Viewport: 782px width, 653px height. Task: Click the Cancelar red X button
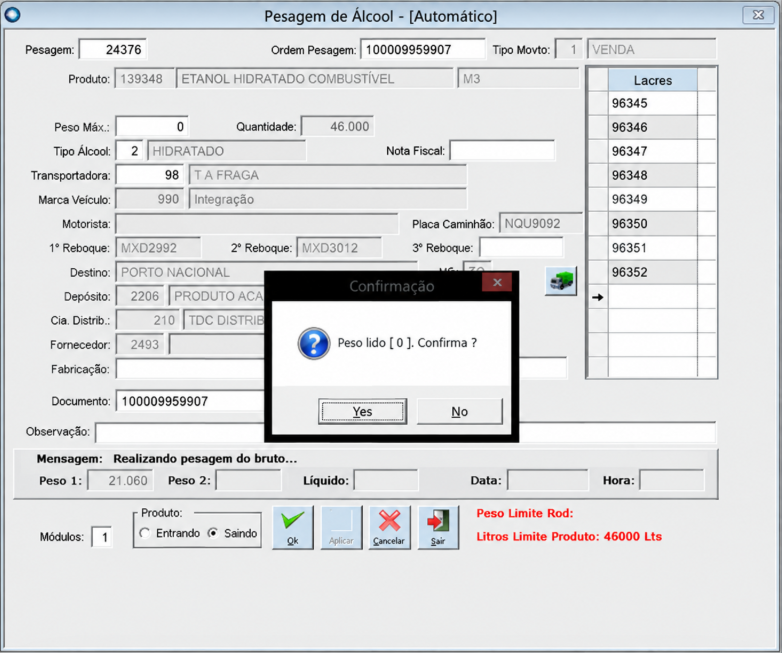389,528
